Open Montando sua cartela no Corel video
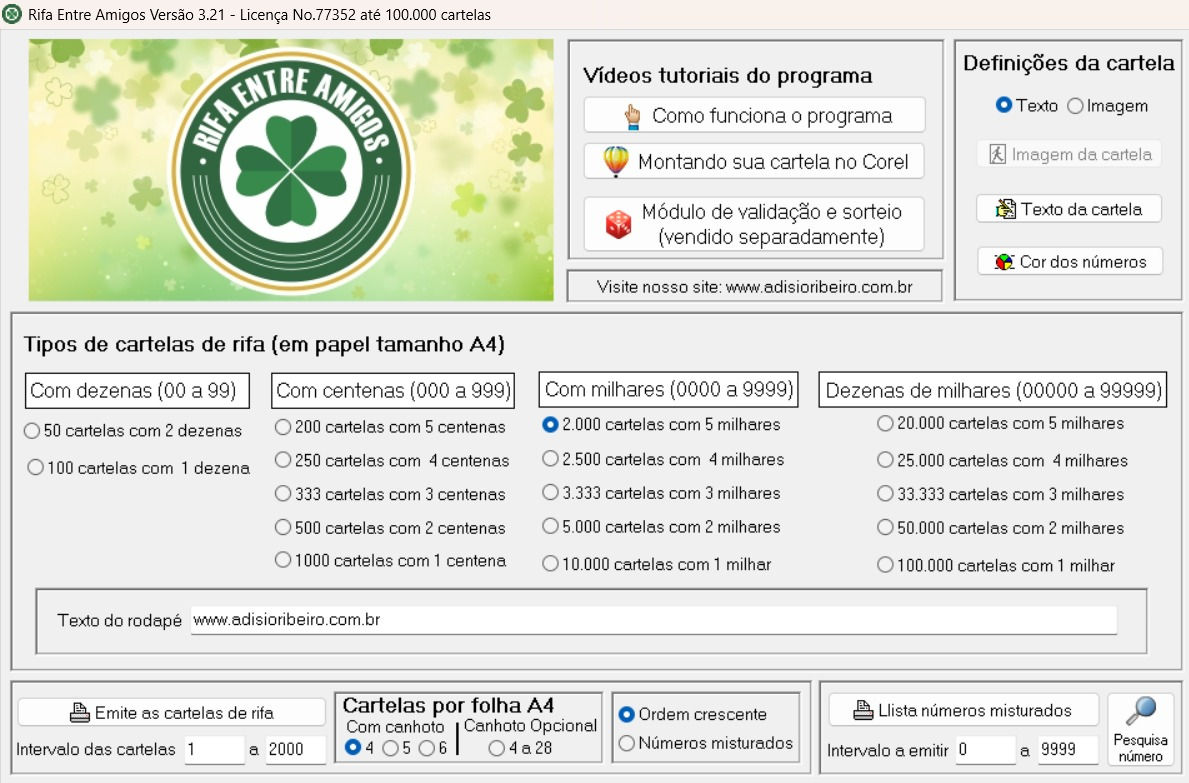This screenshot has width=1189, height=783. click(754, 161)
